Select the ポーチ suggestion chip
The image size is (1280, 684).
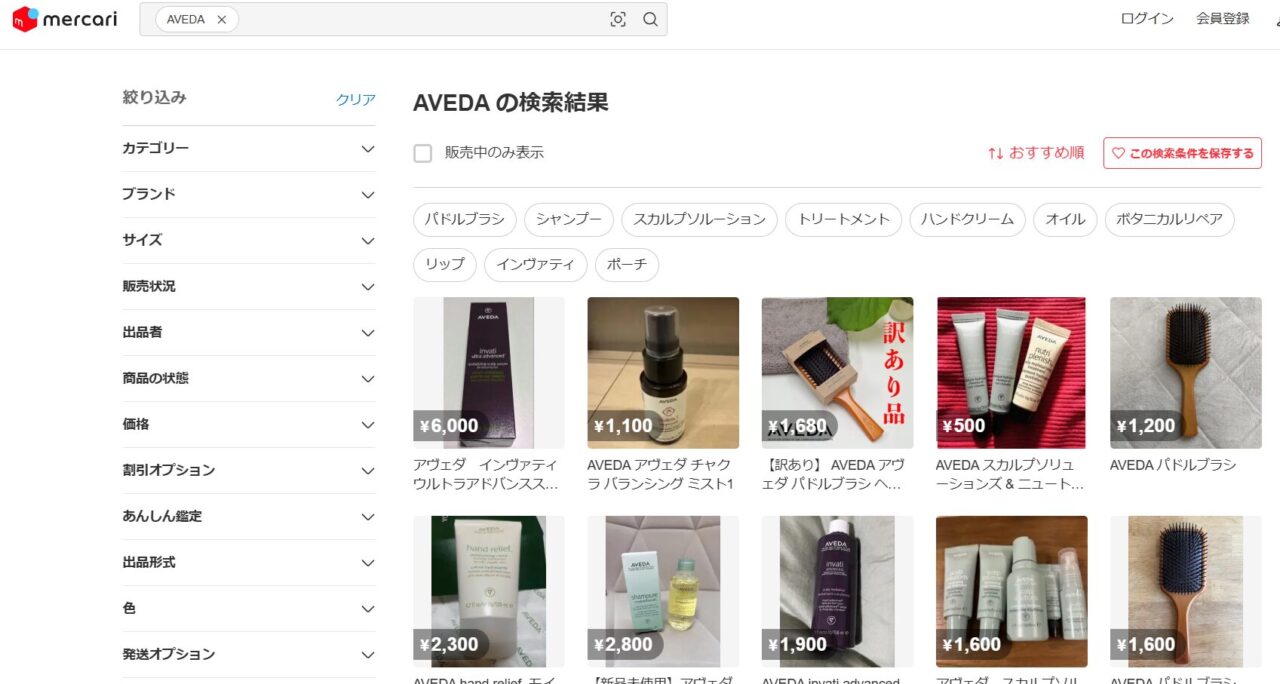coord(627,265)
